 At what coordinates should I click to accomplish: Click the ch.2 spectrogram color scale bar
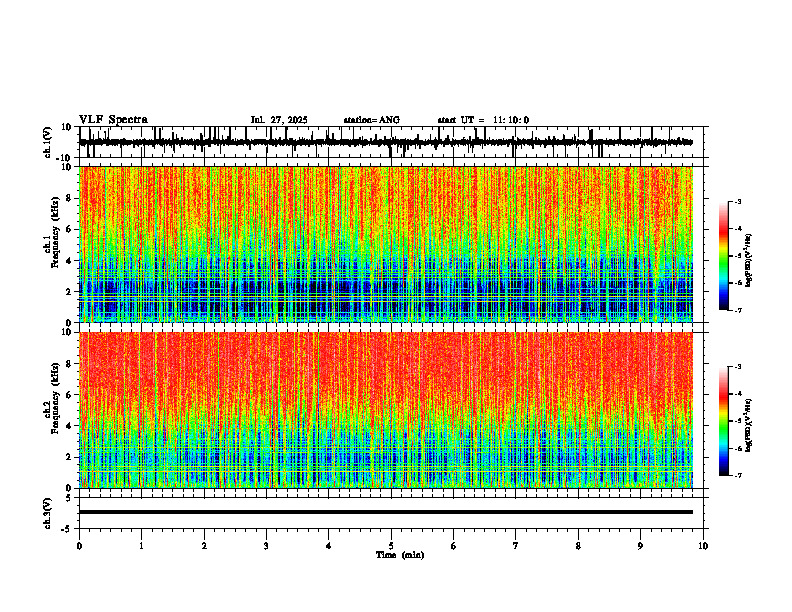[723, 421]
